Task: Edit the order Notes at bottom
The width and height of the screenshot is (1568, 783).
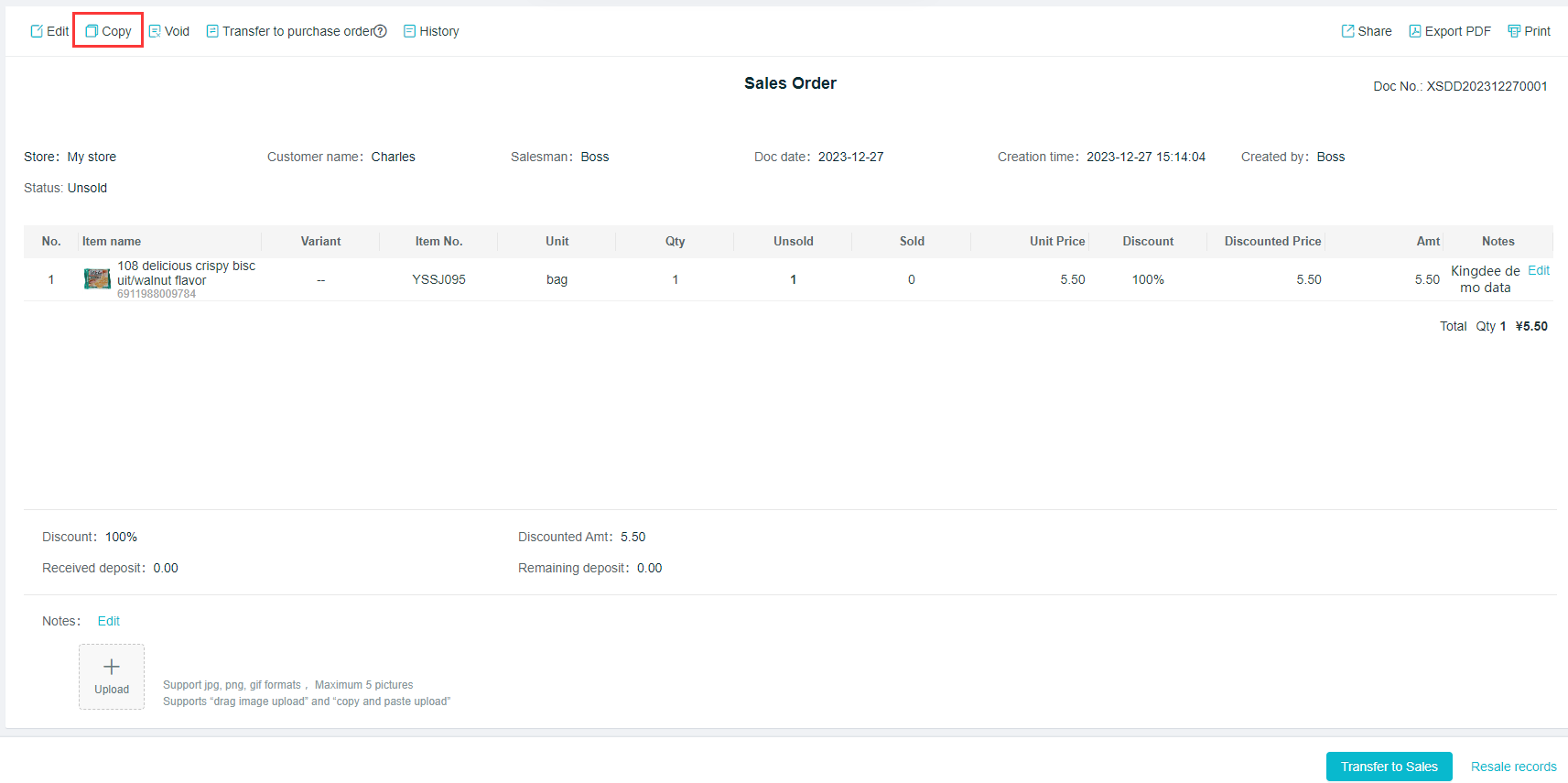Action: (109, 621)
